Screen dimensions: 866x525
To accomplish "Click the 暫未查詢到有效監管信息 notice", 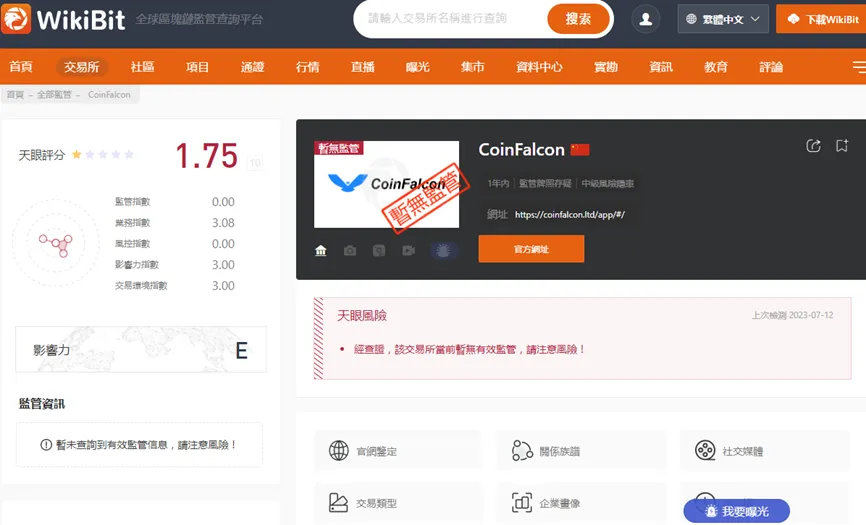I will point(139,444).
